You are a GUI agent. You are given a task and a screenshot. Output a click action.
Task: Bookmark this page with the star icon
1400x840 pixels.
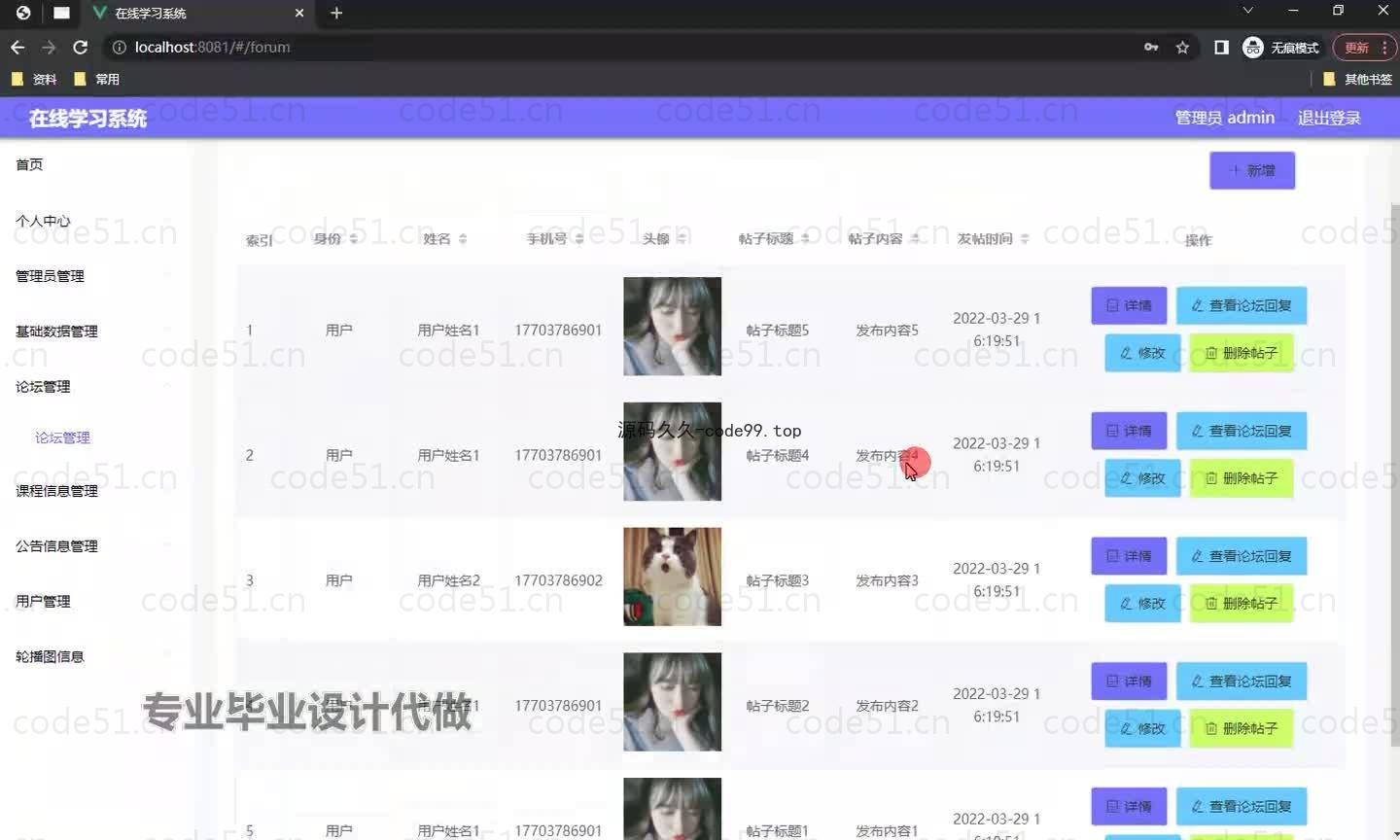(1182, 47)
